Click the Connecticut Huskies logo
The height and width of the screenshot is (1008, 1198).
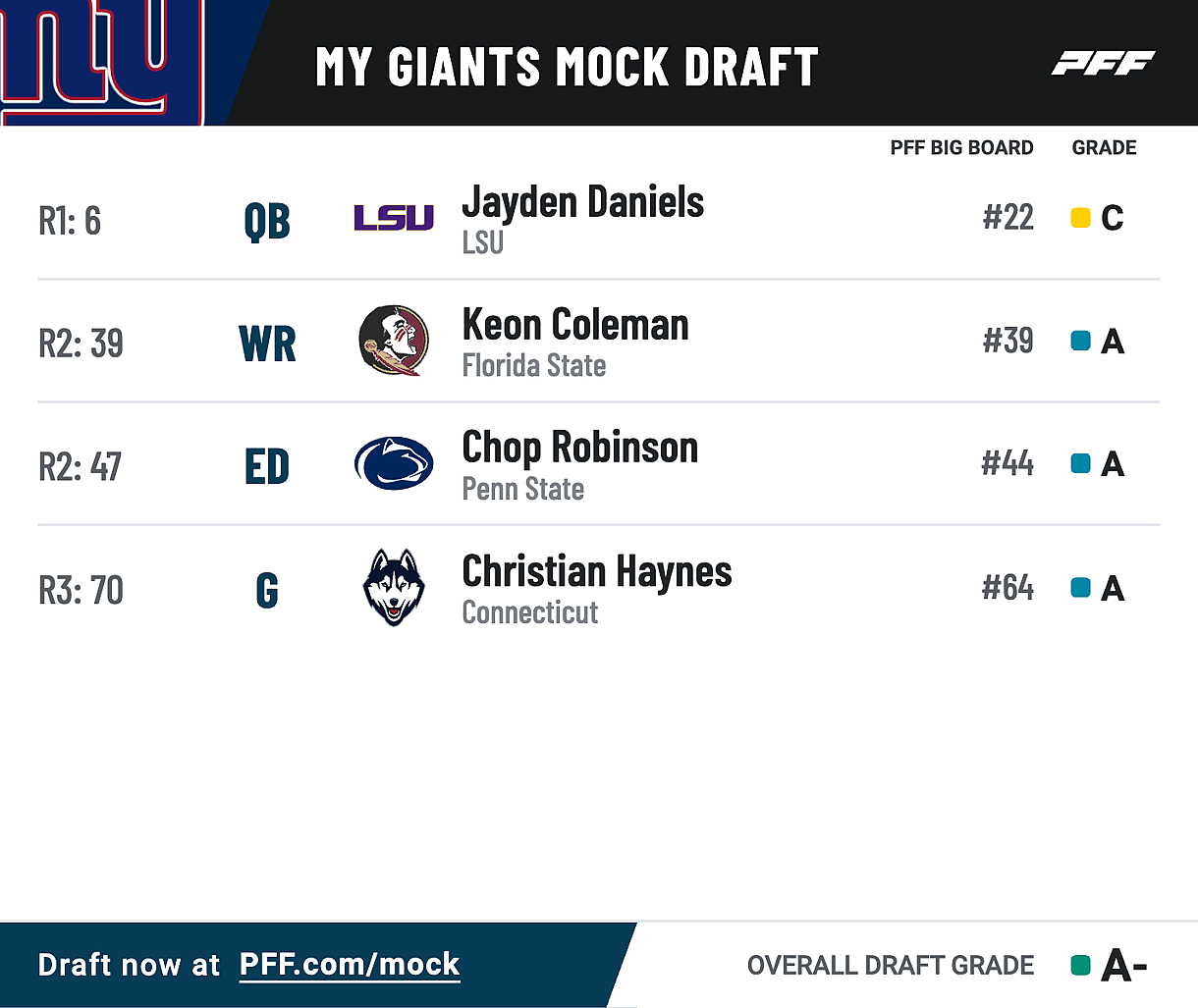coord(393,587)
